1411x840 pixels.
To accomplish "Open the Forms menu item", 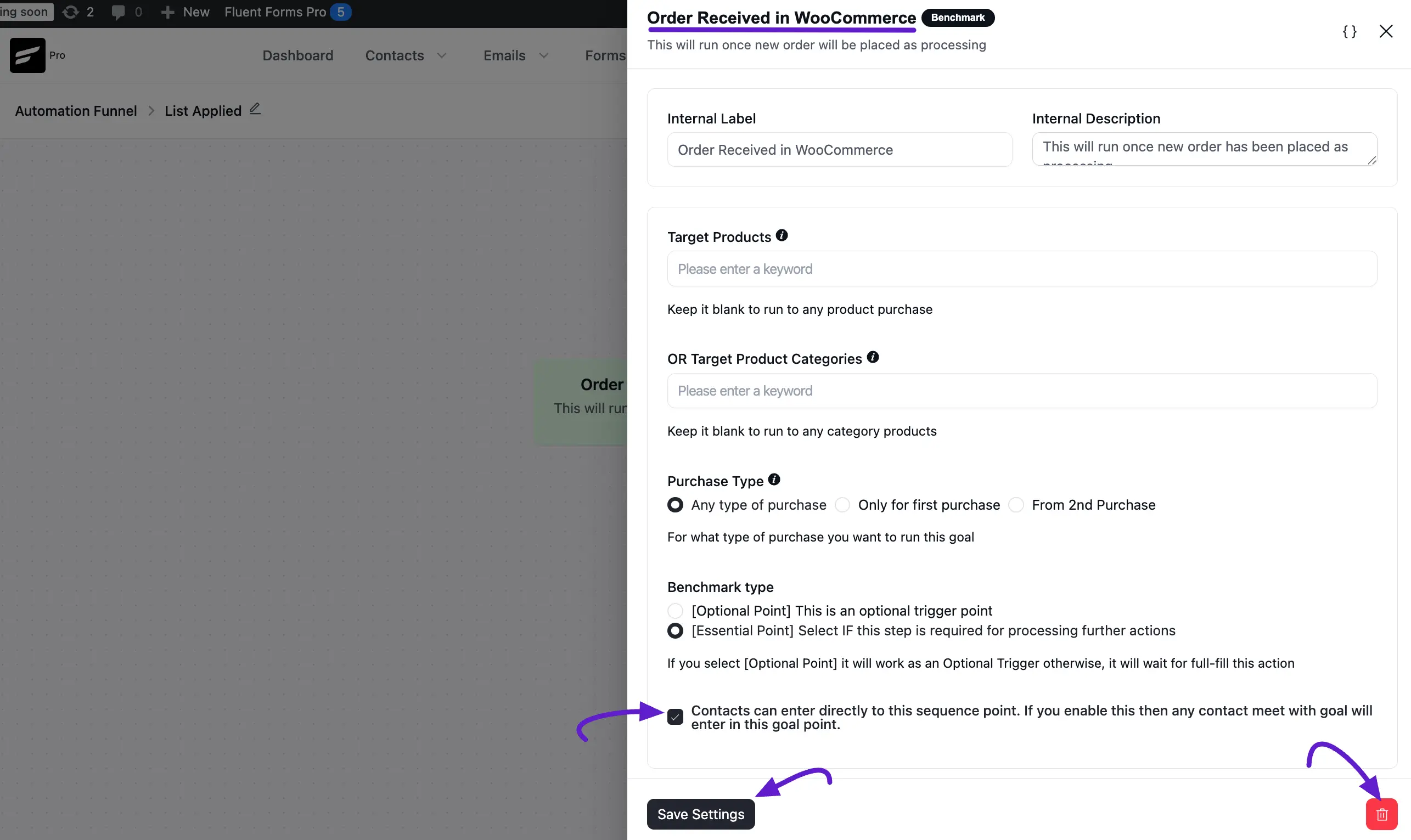I will (605, 55).
